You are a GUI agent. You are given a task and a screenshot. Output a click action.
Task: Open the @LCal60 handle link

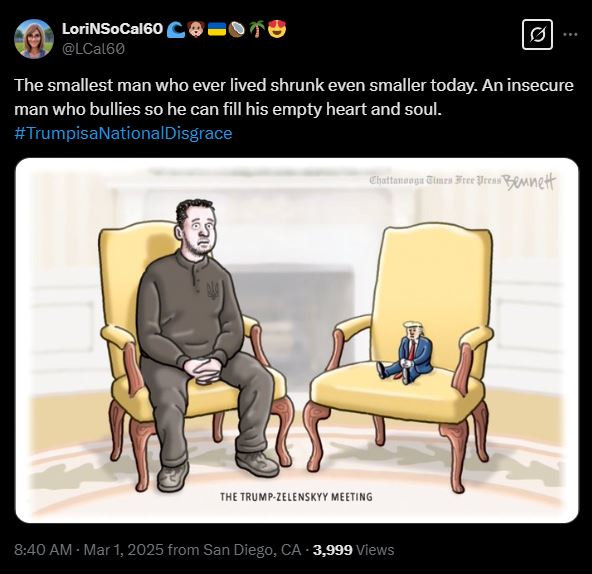click(x=93, y=49)
